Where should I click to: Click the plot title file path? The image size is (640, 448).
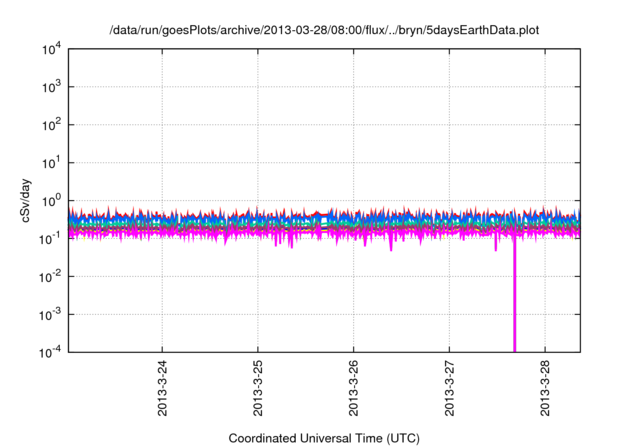(324, 30)
